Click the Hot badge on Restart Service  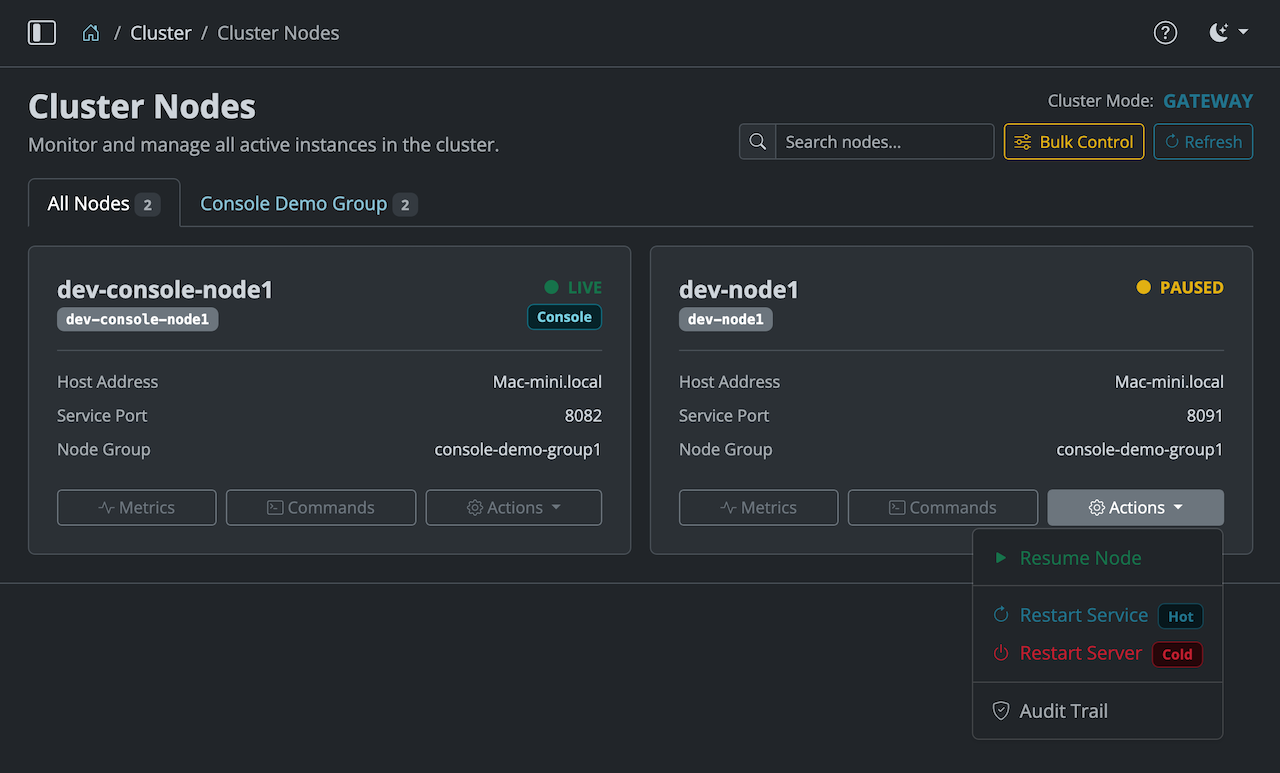(1180, 616)
